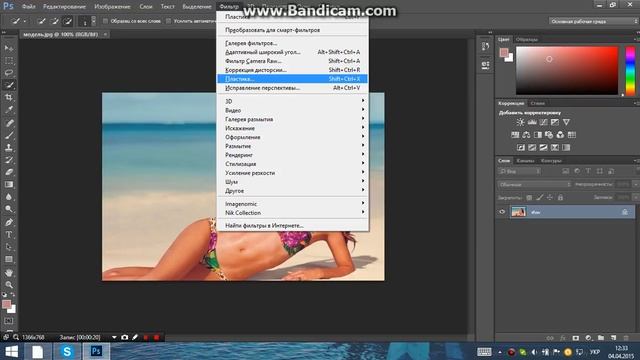The width and height of the screenshot is (640, 360).
Task: Click add to selection mode icon
Action: click(x=55, y=21)
